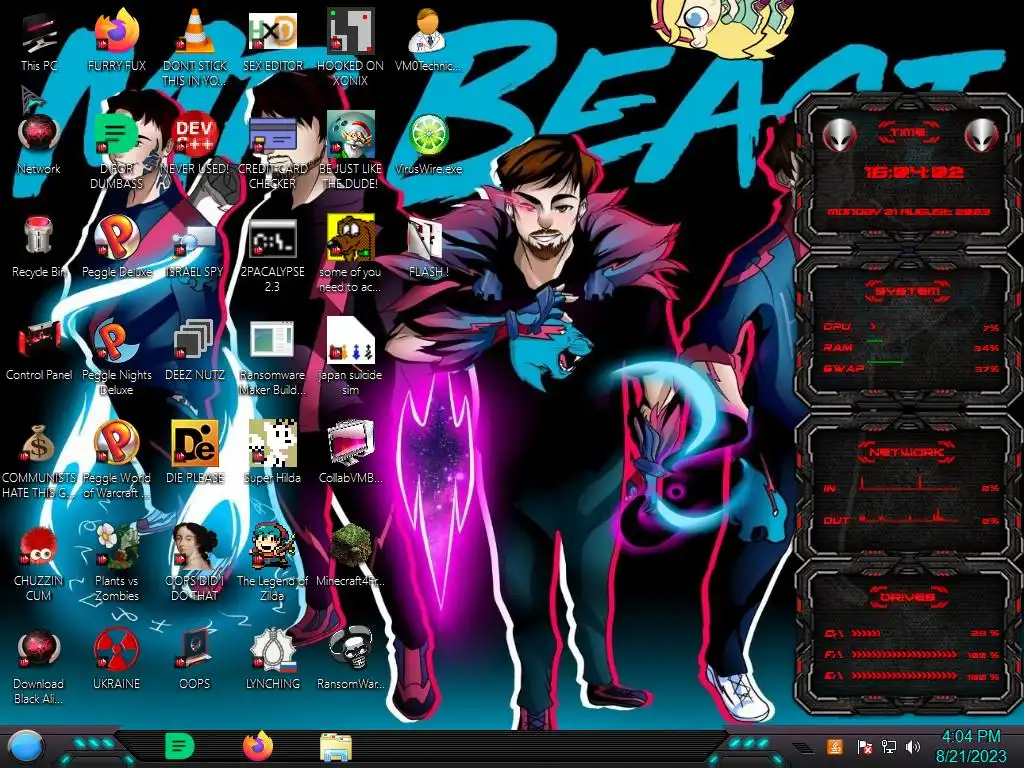1024x768 pixels.
Task: Launch Firefox from the taskbar
Action: click(258, 746)
